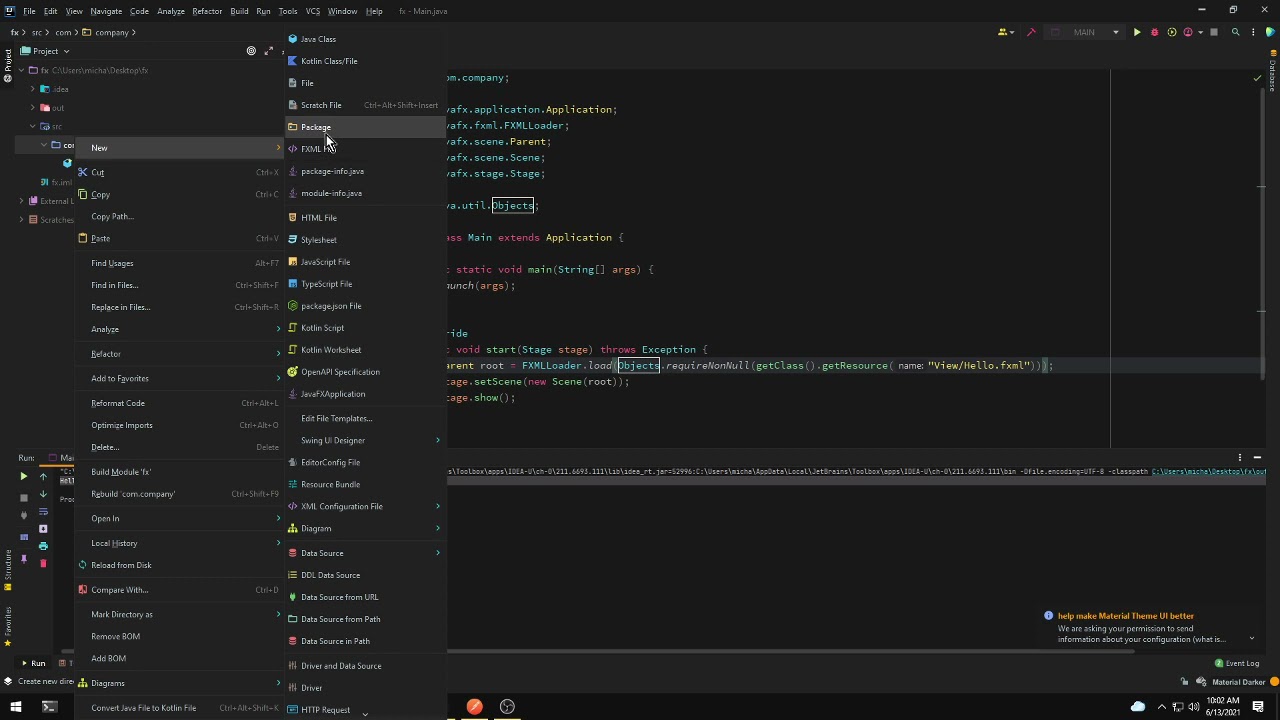1280x720 pixels.
Task: Open Search Everywhere magnifier icon
Action: click(x=1236, y=32)
